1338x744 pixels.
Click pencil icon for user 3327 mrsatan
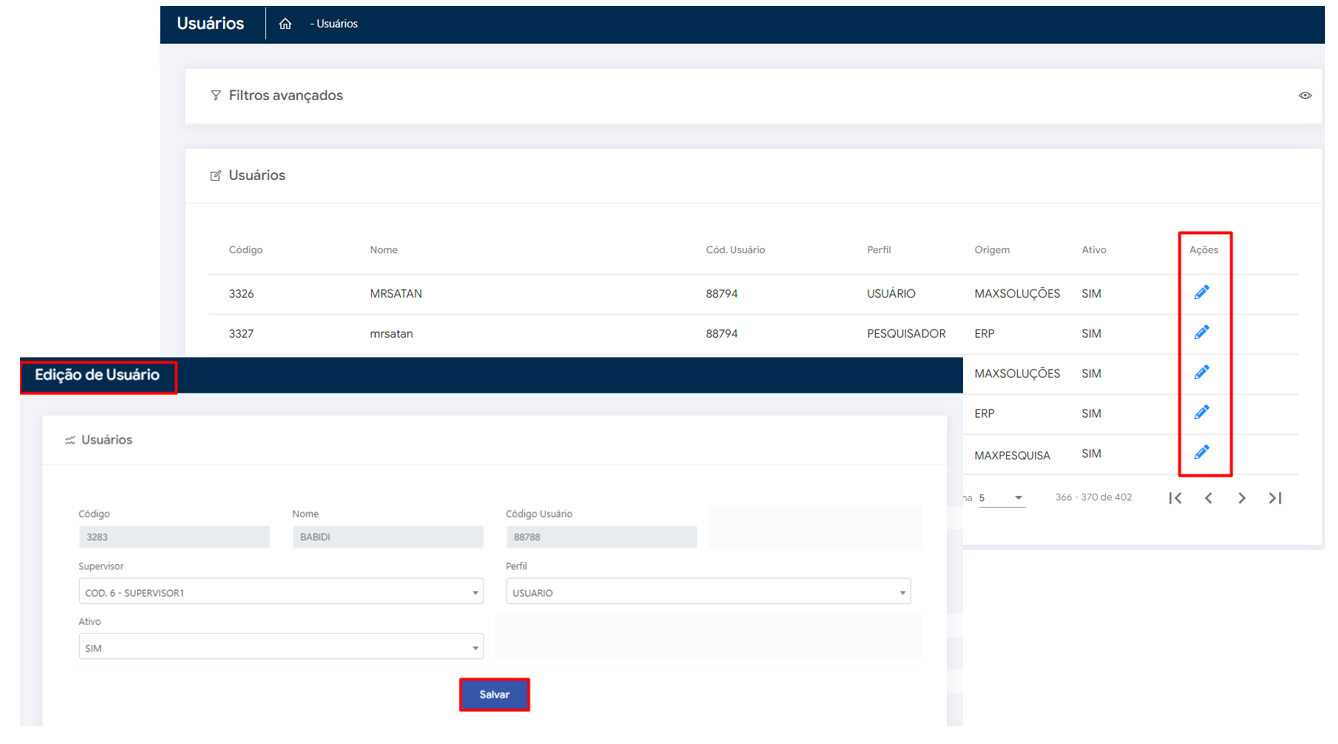pyautogui.click(x=1202, y=332)
